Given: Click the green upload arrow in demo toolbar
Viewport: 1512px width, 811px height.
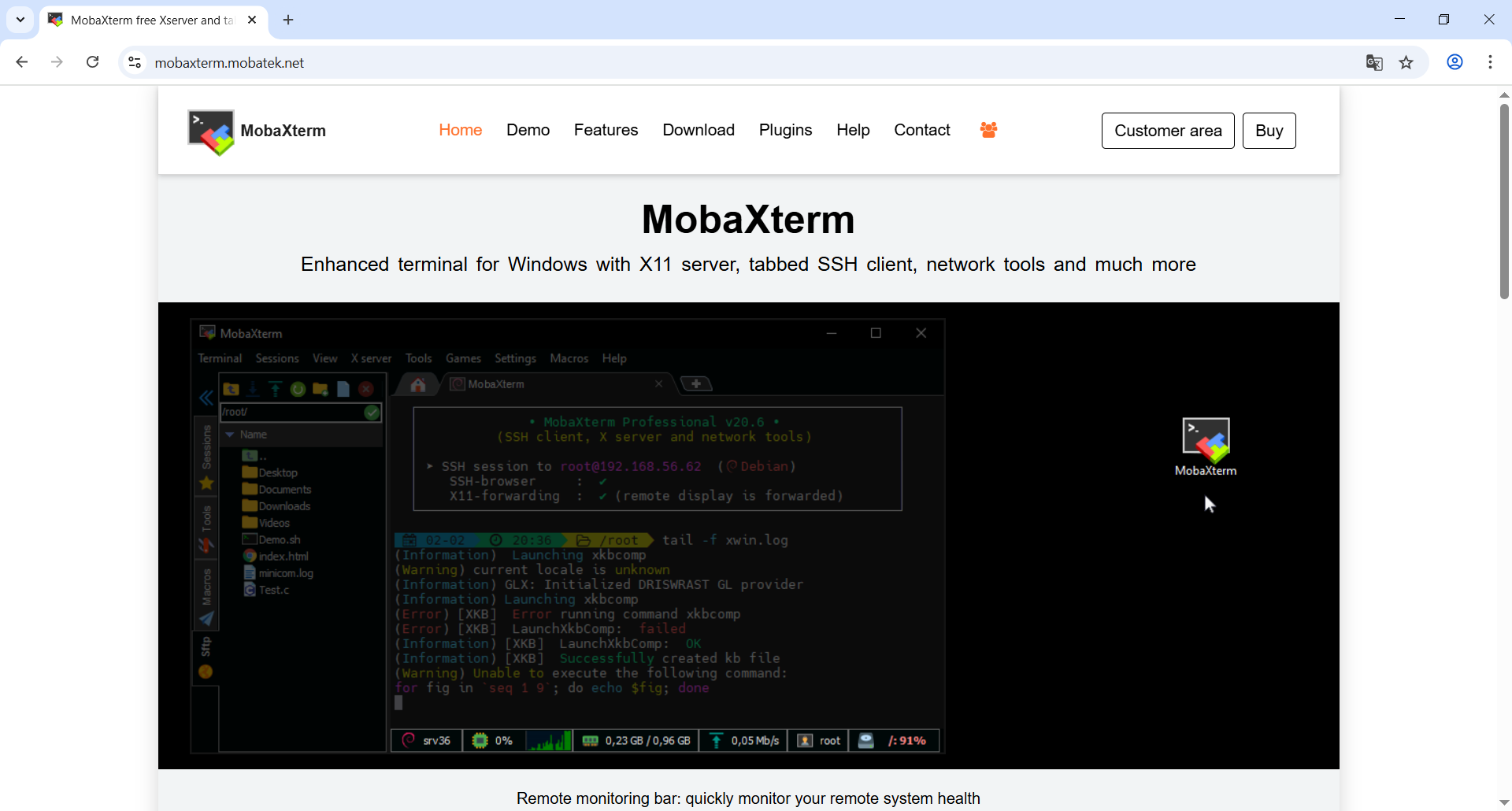Looking at the screenshot, I should pyautogui.click(x=275, y=389).
